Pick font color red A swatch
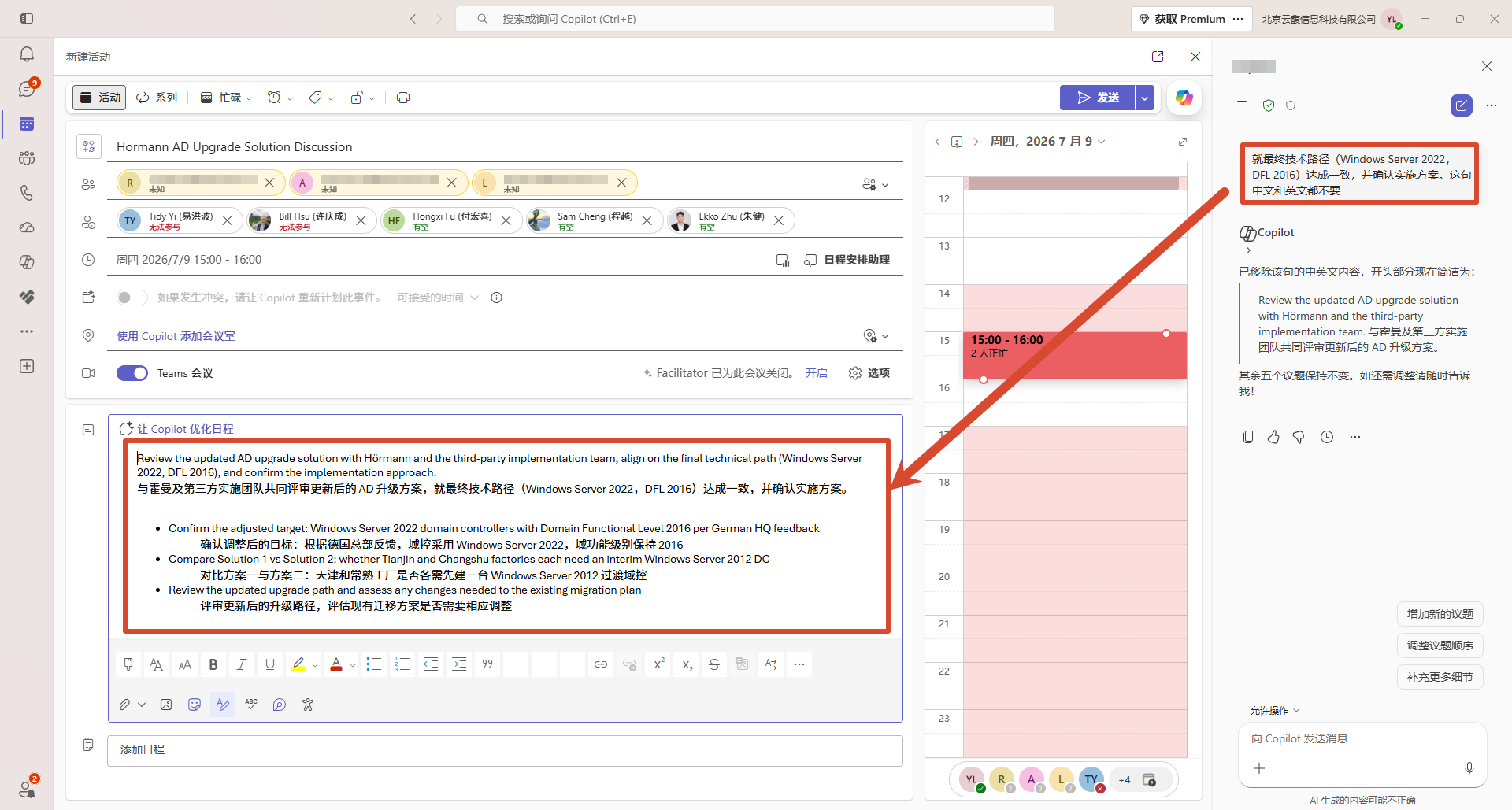 (x=336, y=664)
